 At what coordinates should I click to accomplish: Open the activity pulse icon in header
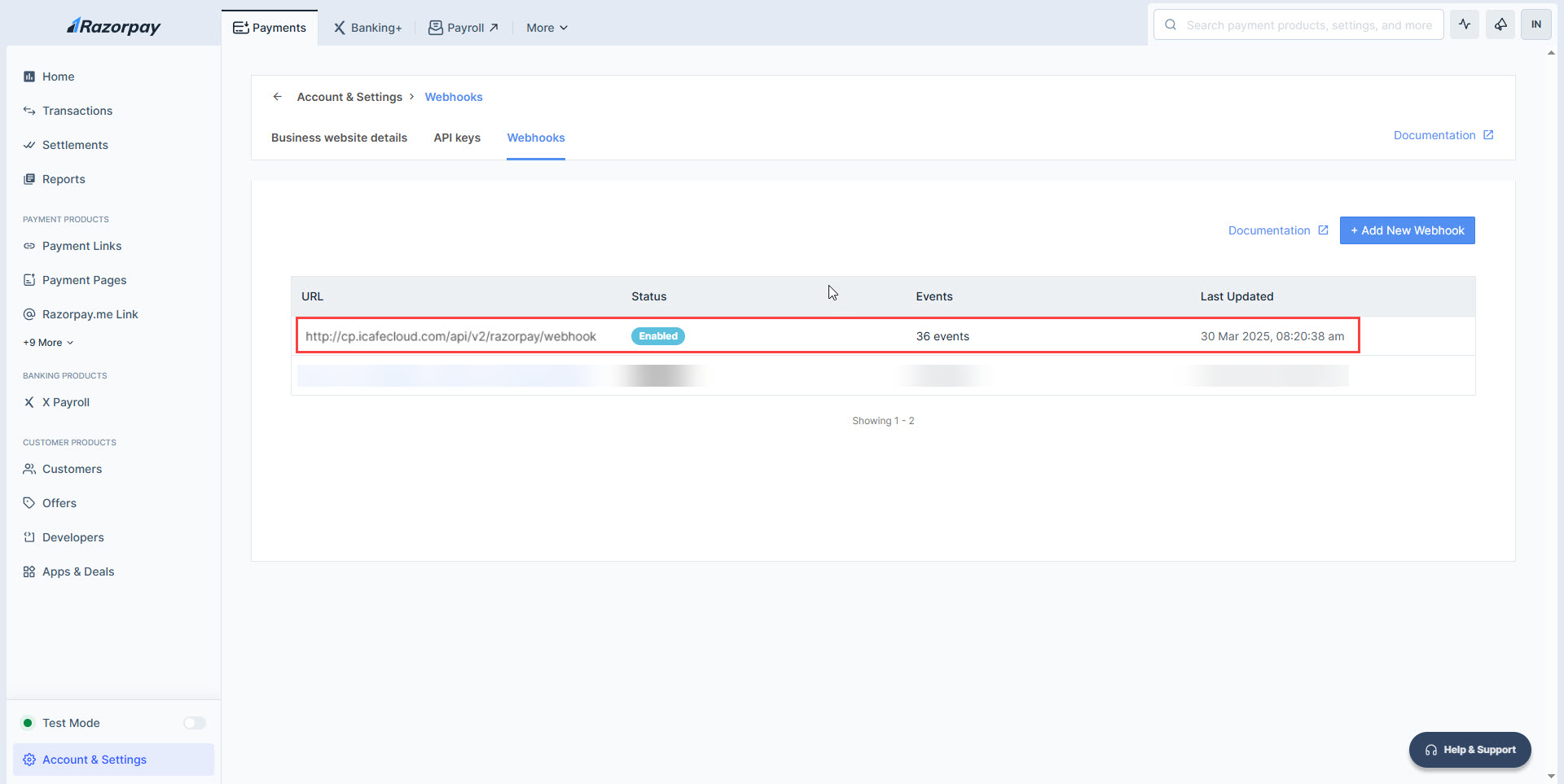pos(1464,24)
